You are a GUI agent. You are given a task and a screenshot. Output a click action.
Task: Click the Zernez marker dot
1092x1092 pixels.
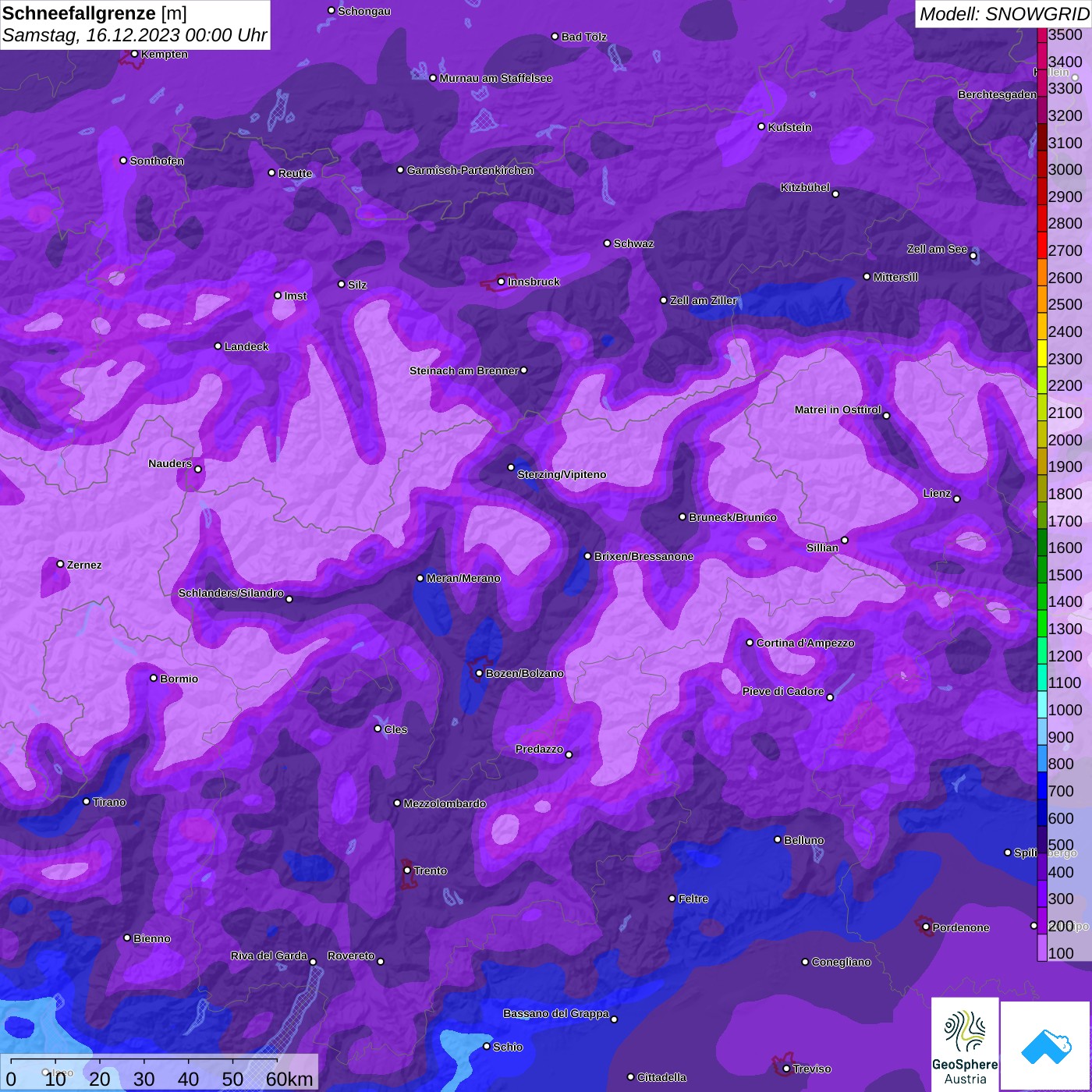[61, 564]
